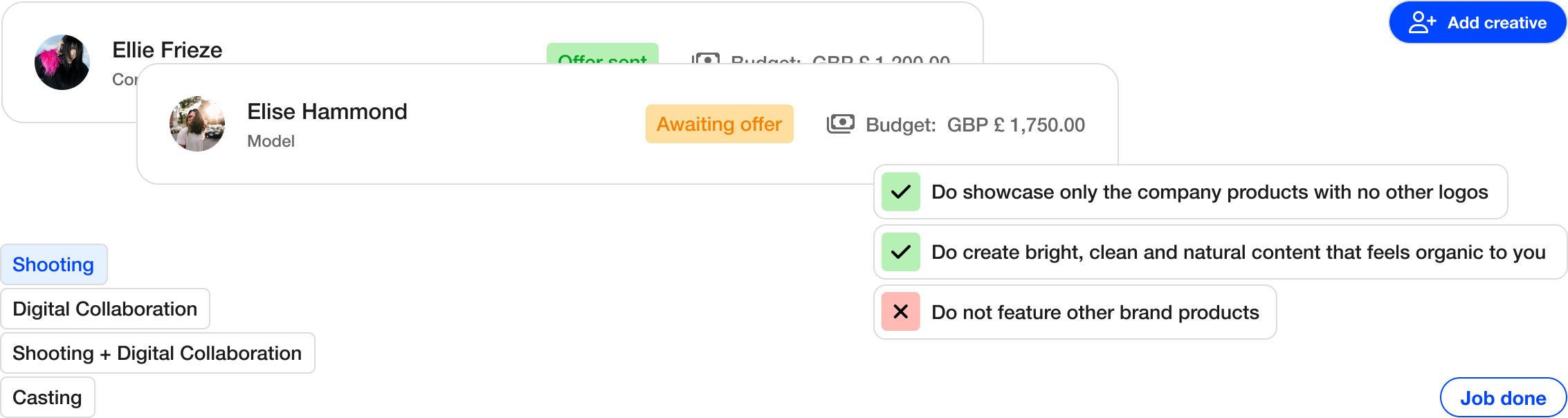Click the Offer sent status badge

(x=602, y=55)
